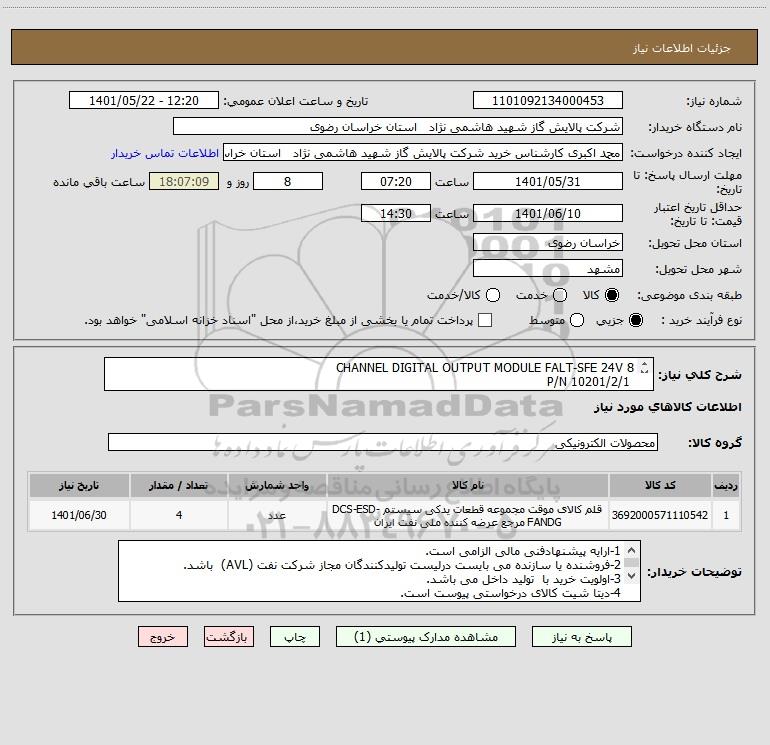Click the unit cell عدد
Screen dimensions: 770x745
pos(277,515)
